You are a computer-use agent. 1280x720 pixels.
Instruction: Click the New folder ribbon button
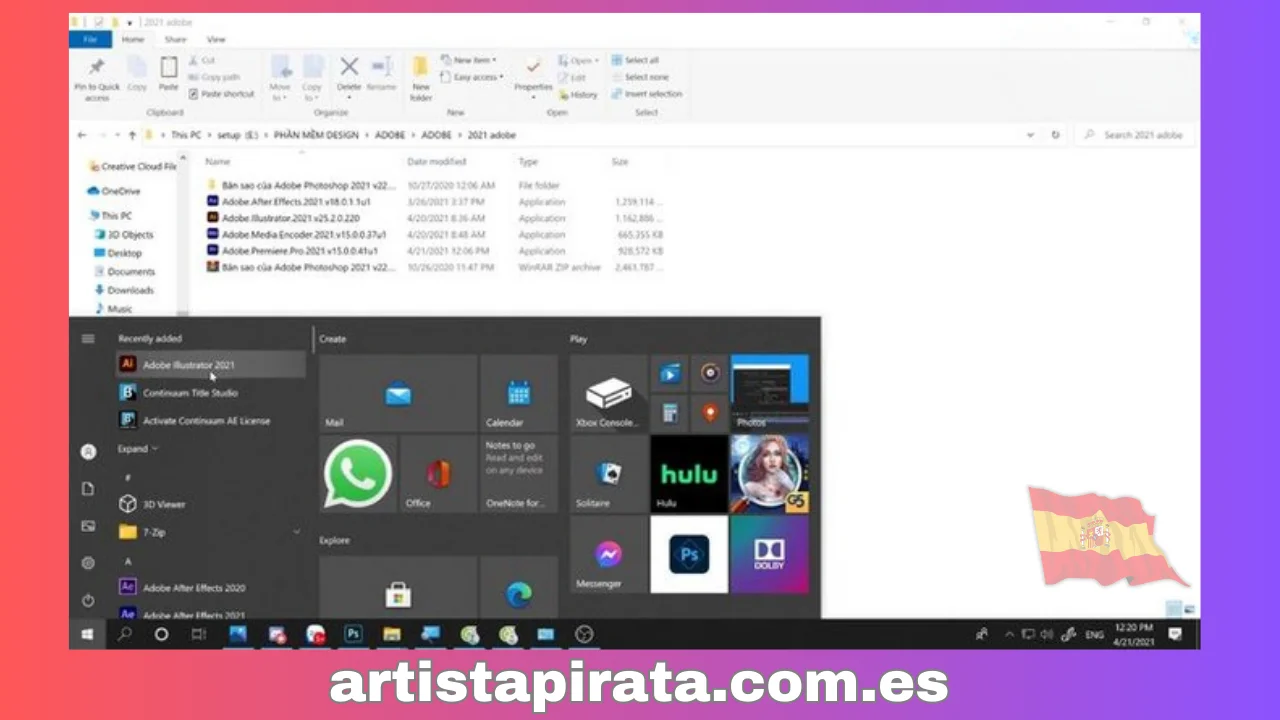pos(421,78)
